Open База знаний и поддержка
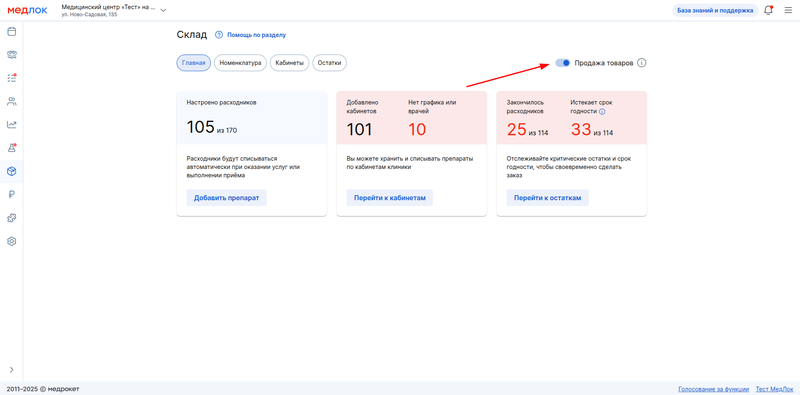The width and height of the screenshot is (800, 395). click(x=715, y=10)
